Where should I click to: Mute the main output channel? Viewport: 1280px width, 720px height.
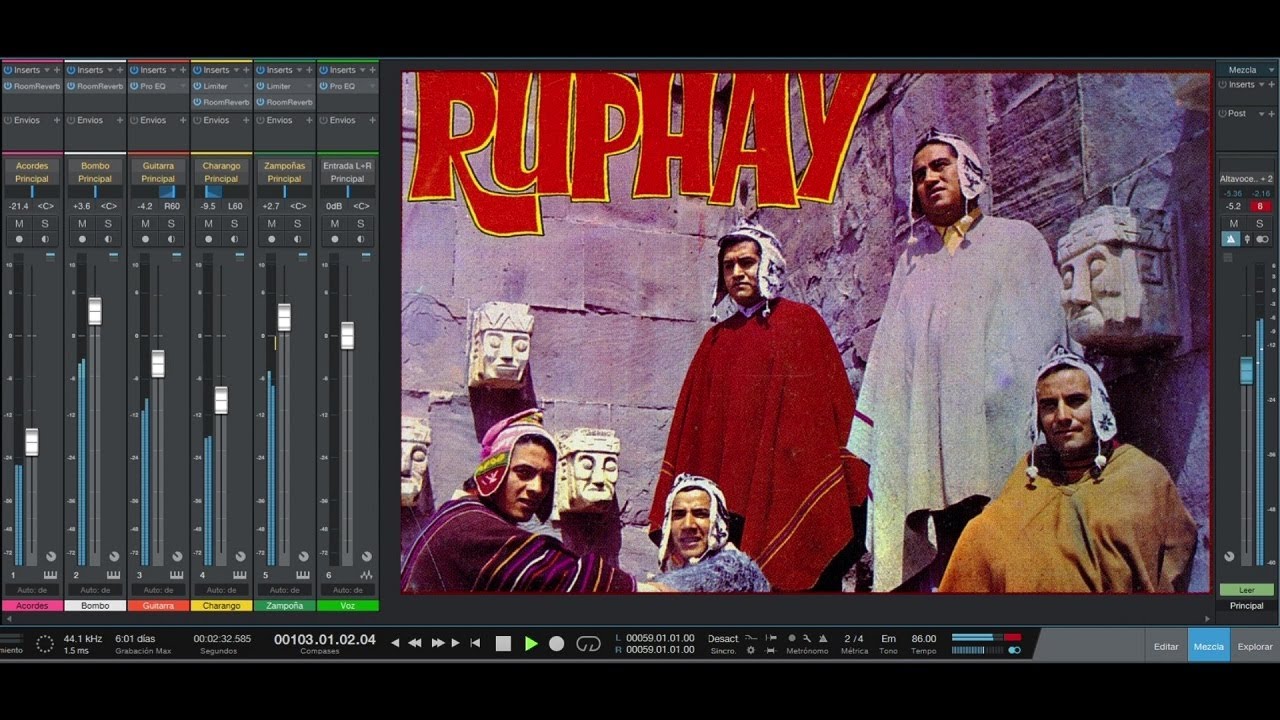1234,224
